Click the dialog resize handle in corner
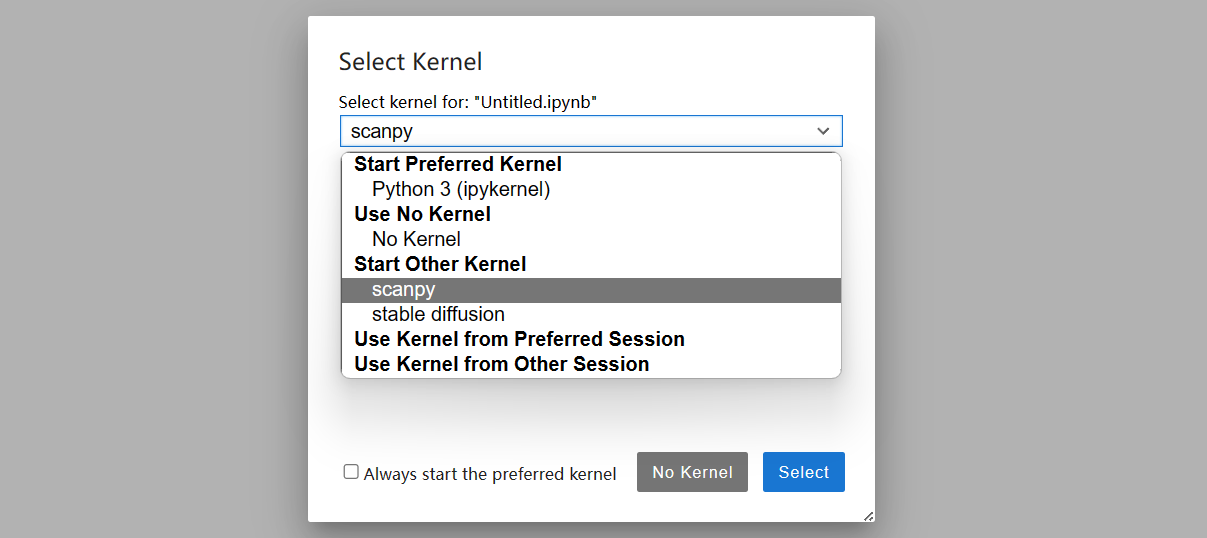This screenshot has height=538, width=1207. coord(868,516)
